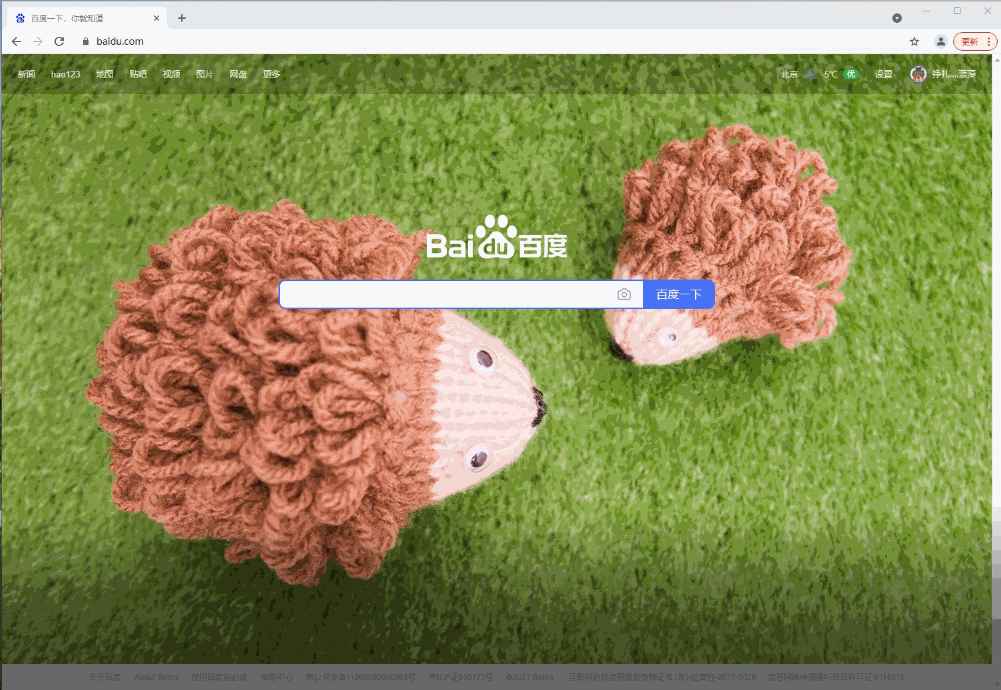
Task: Open the hao123 link
Action: tap(66, 74)
